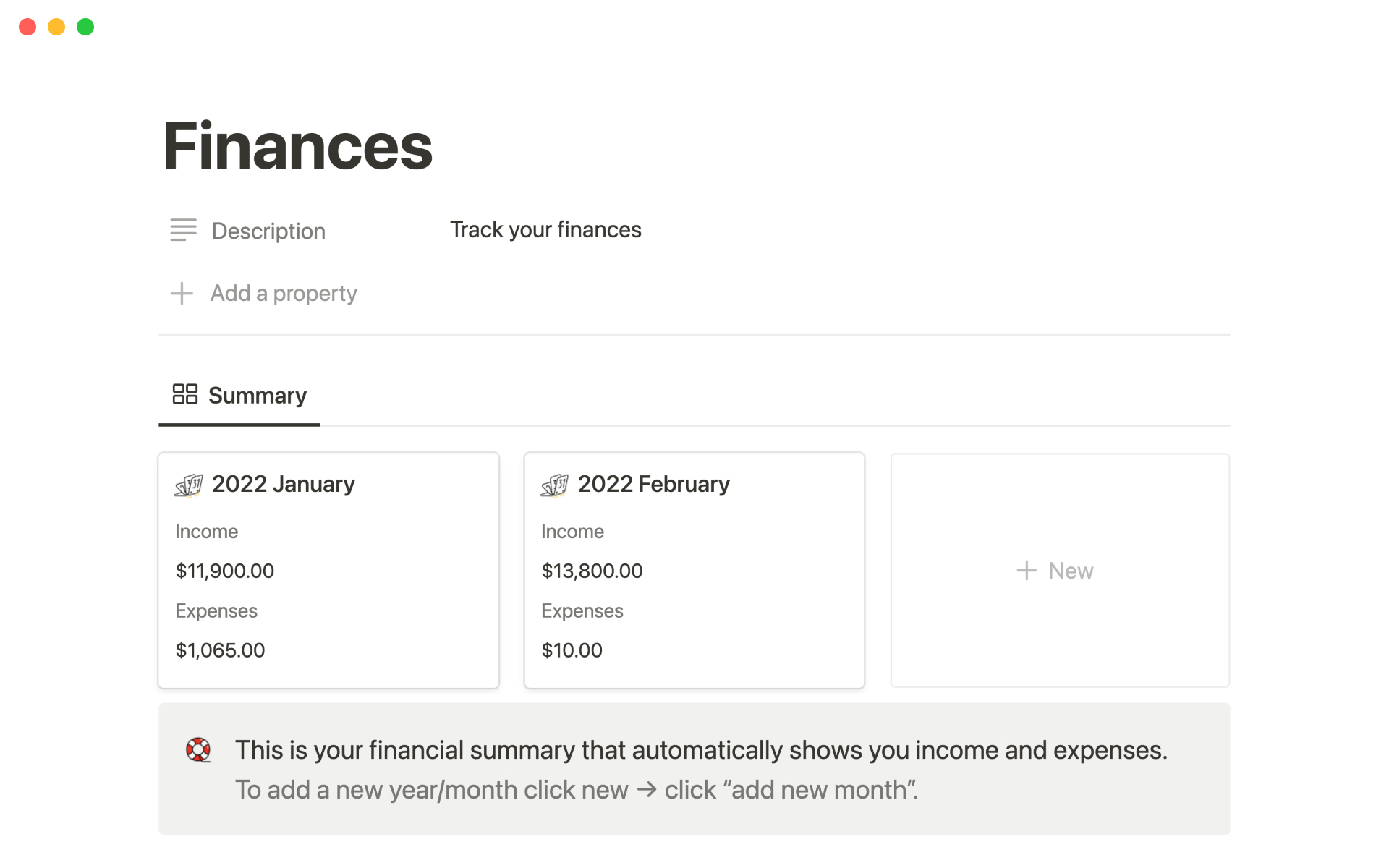Screen dimensions: 1389x868
Task: Click the plus icon on the New card
Action: [1026, 571]
